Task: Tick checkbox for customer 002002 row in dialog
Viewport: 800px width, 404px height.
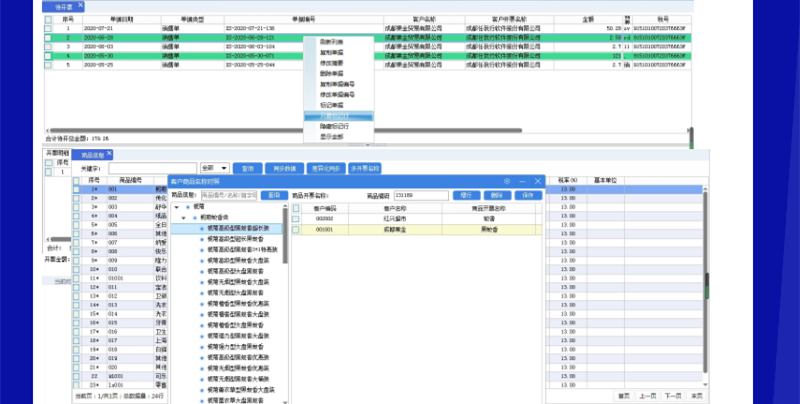Action: tap(296, 219)
